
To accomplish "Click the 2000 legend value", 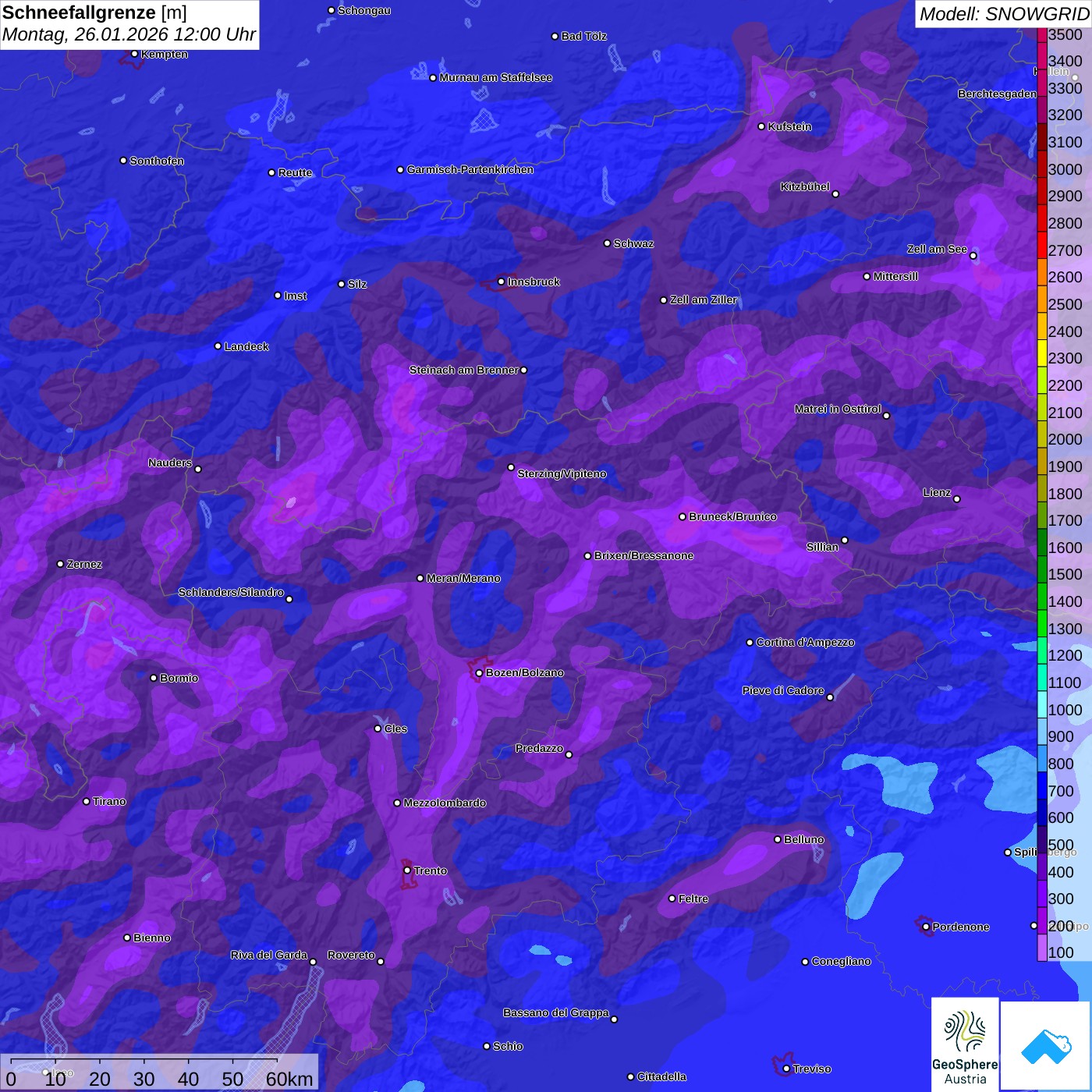I will [1065, 439].
